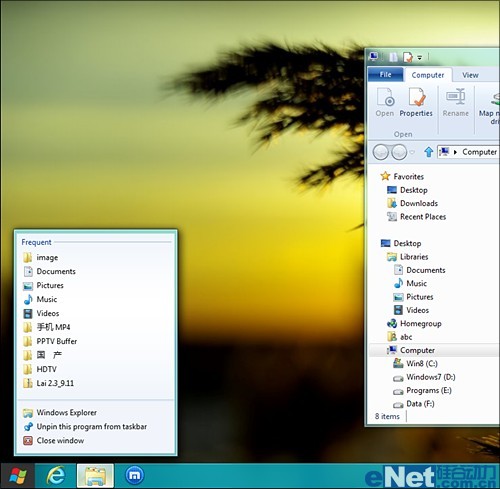500x489 pixels.
Task: Select Videos library in the tree
Action: pyautogui.click(x=411, y=310)
